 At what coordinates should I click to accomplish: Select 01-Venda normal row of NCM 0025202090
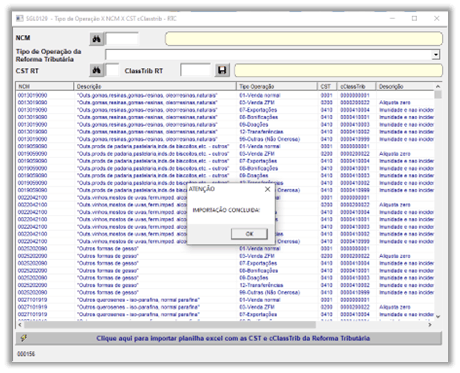pyautogui.click(x=225, y=249)
